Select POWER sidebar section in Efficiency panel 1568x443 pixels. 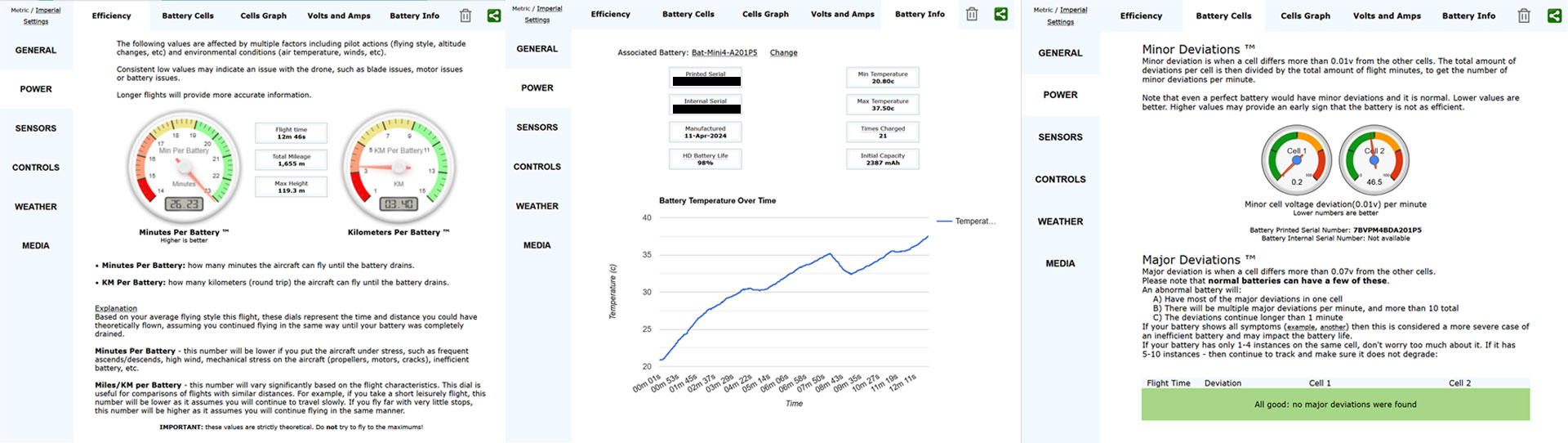pyautogui.click(x=36, y=89)
